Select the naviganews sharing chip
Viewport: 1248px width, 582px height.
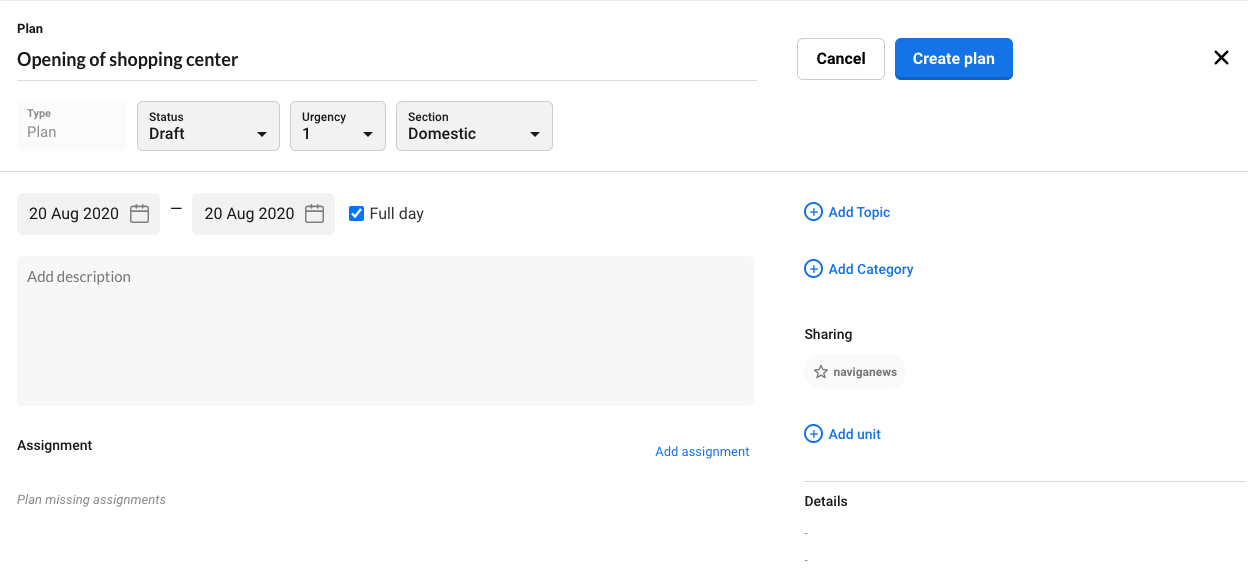coord(855,371)
